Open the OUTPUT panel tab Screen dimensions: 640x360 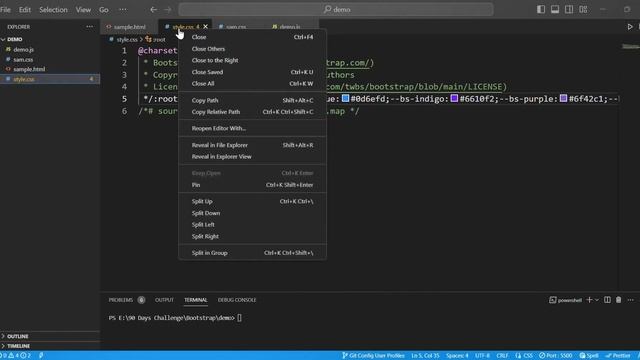point(164,300)
